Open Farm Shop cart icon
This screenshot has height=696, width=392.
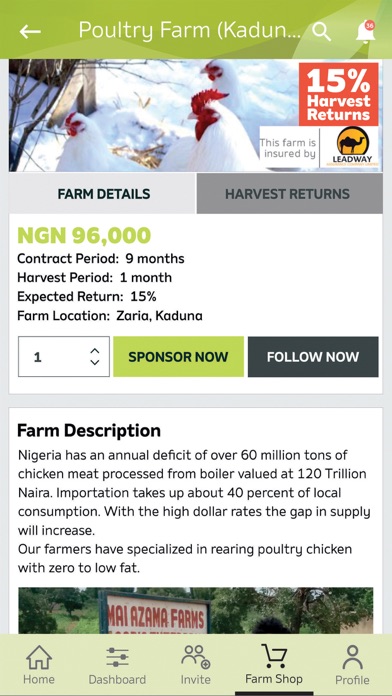coord(274,656)
